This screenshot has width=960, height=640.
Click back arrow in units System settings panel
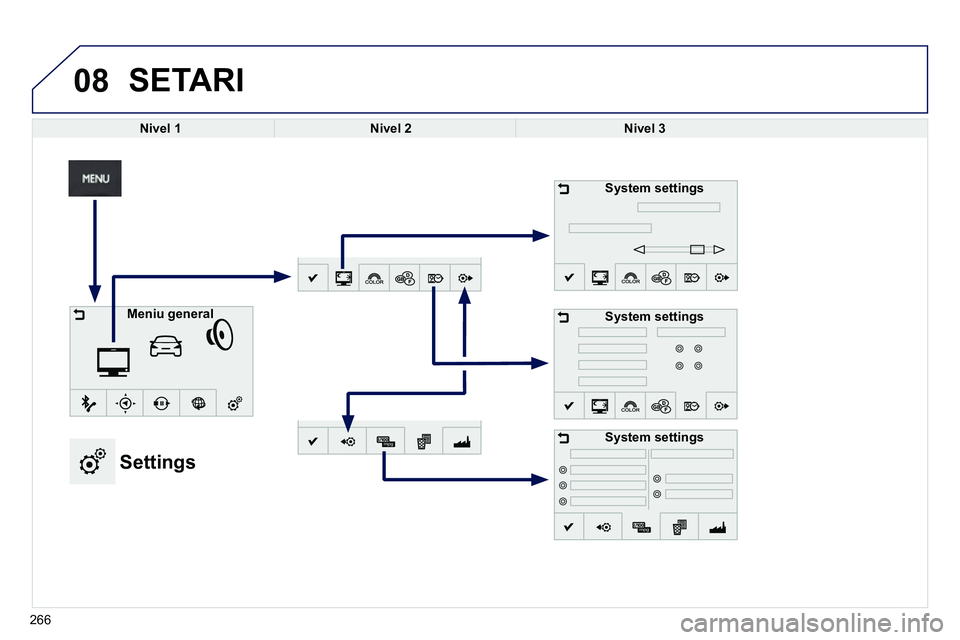coord(564,438)
